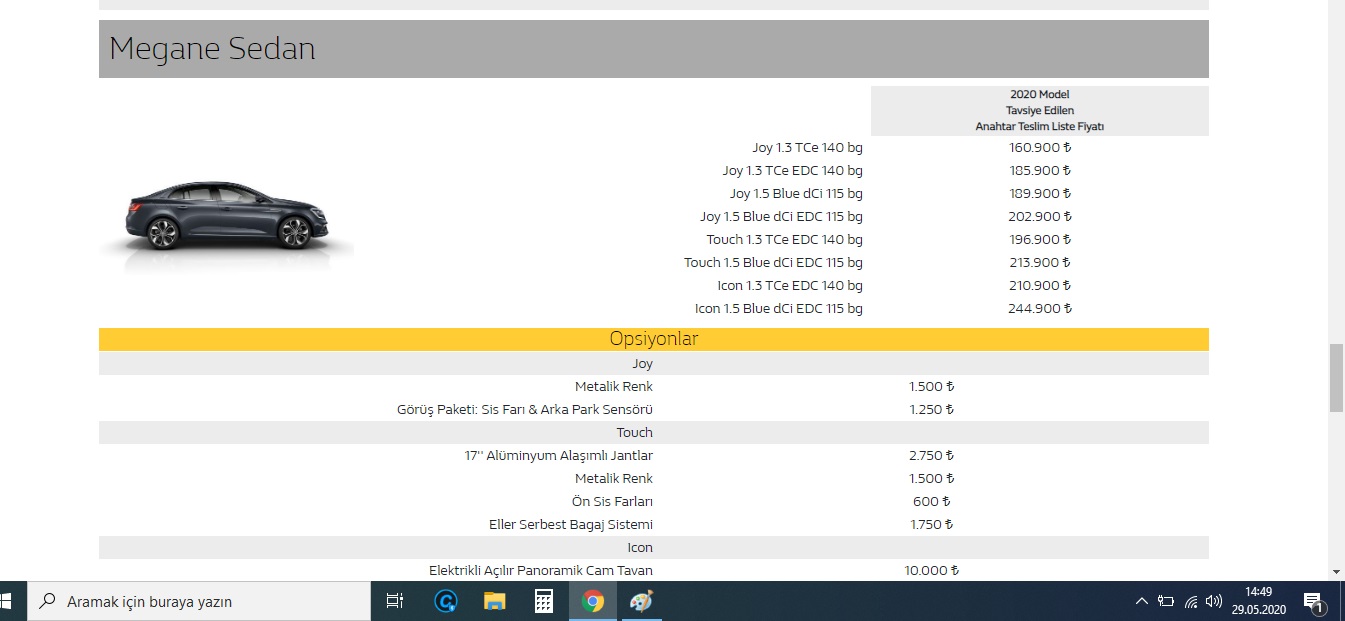
Task: Click the battery icon in system tray
Action: coord(1166,601)
